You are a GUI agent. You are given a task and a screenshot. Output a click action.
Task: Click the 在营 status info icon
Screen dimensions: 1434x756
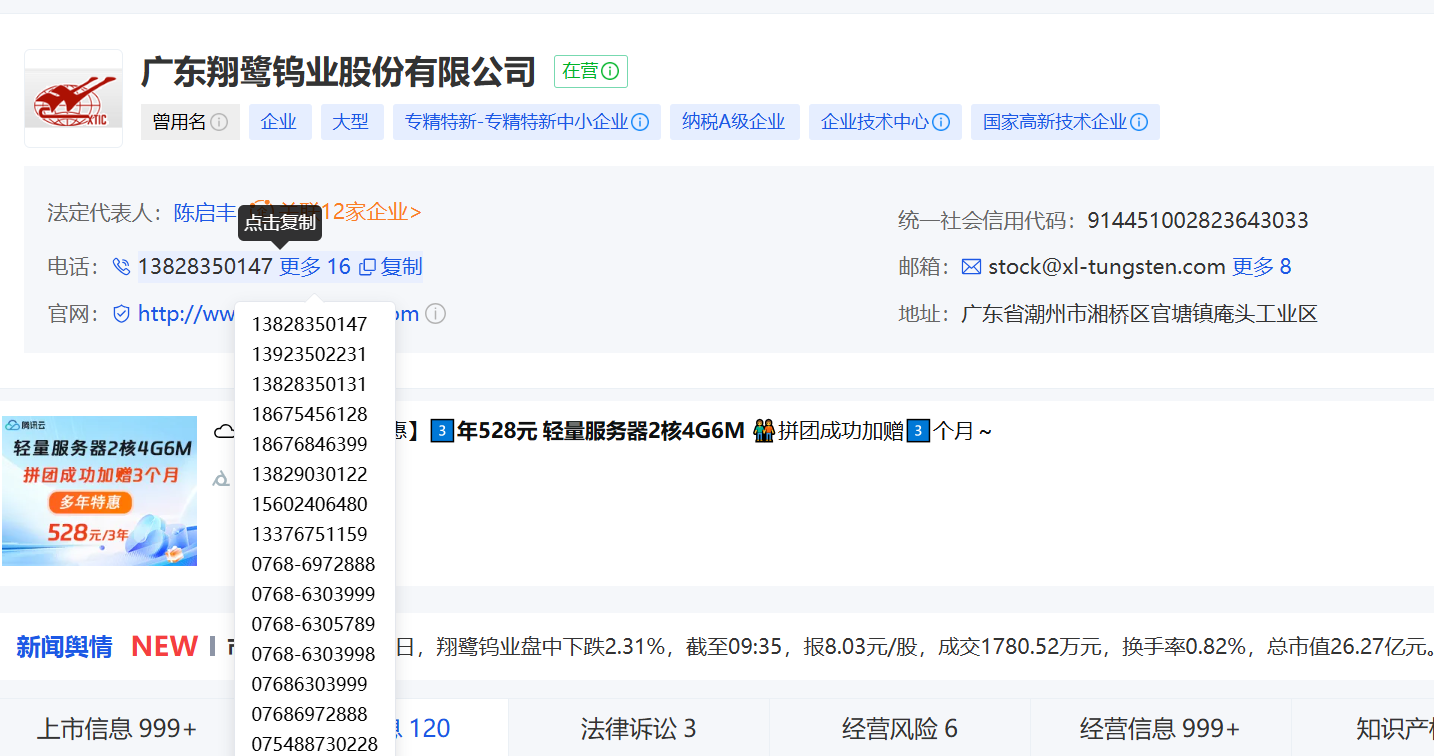[610, 72]
